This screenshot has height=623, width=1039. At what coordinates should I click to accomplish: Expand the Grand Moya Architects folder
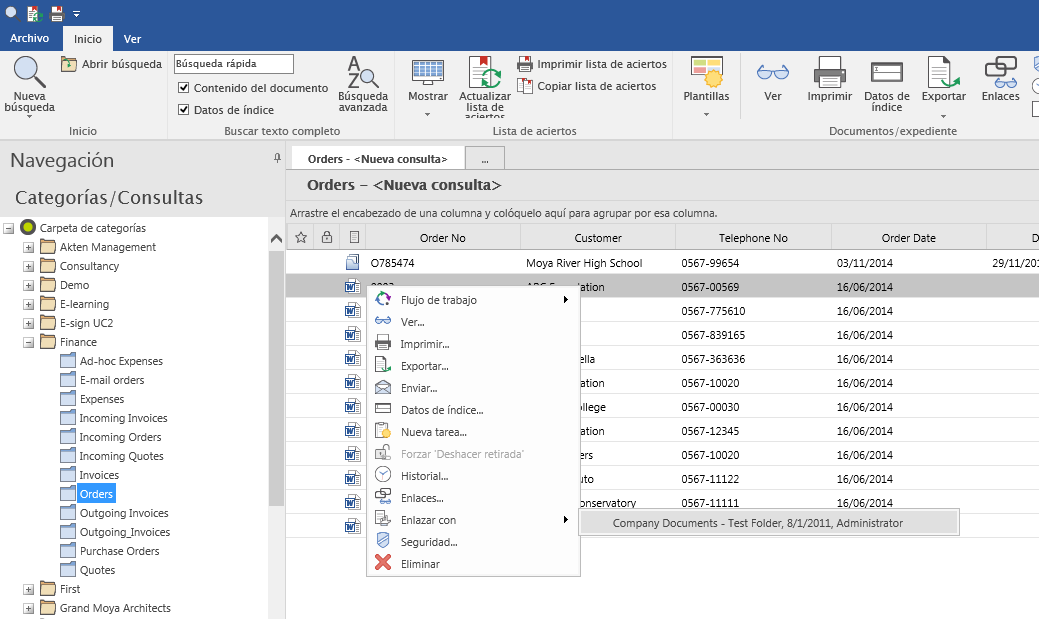(28, 608)
